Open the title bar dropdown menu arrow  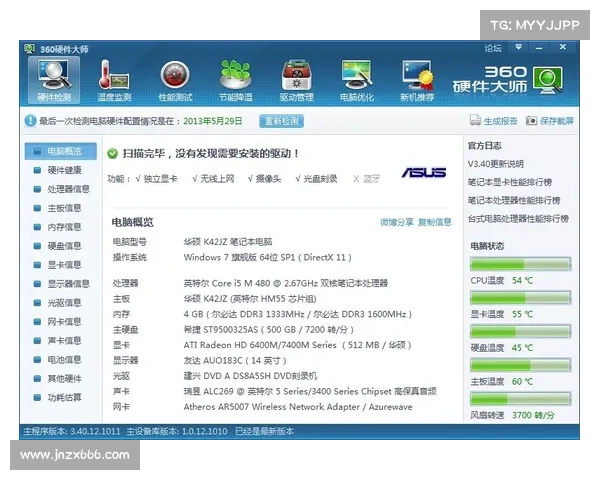coord(518,47)
